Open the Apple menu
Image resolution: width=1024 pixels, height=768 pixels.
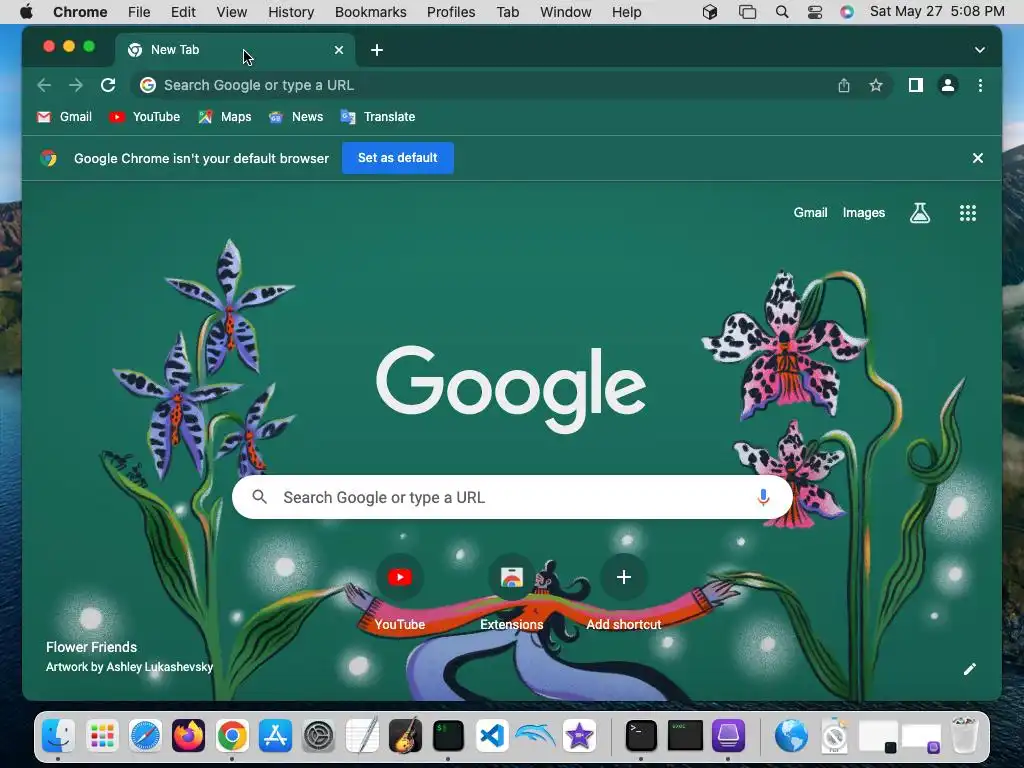coord(26,12)
